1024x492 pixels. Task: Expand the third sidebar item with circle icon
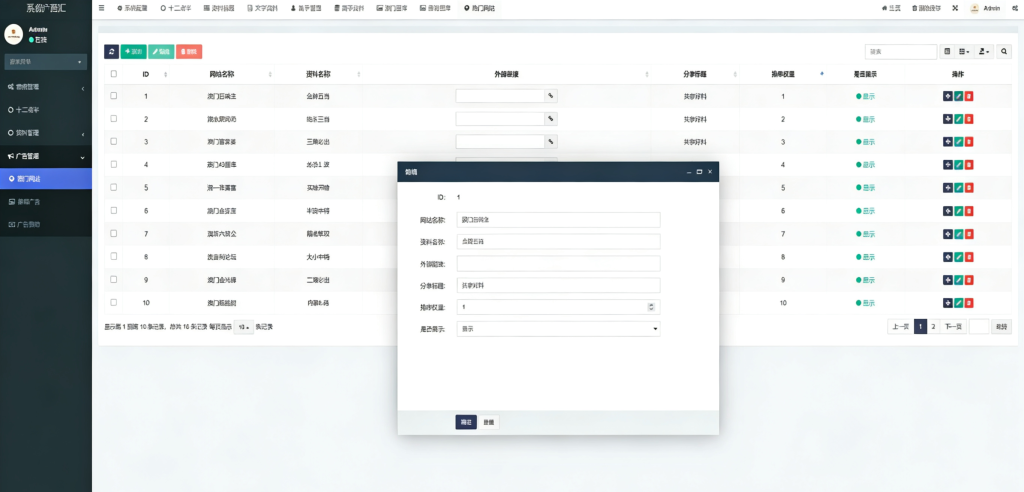pyautogui.click(x=46, y=133)
